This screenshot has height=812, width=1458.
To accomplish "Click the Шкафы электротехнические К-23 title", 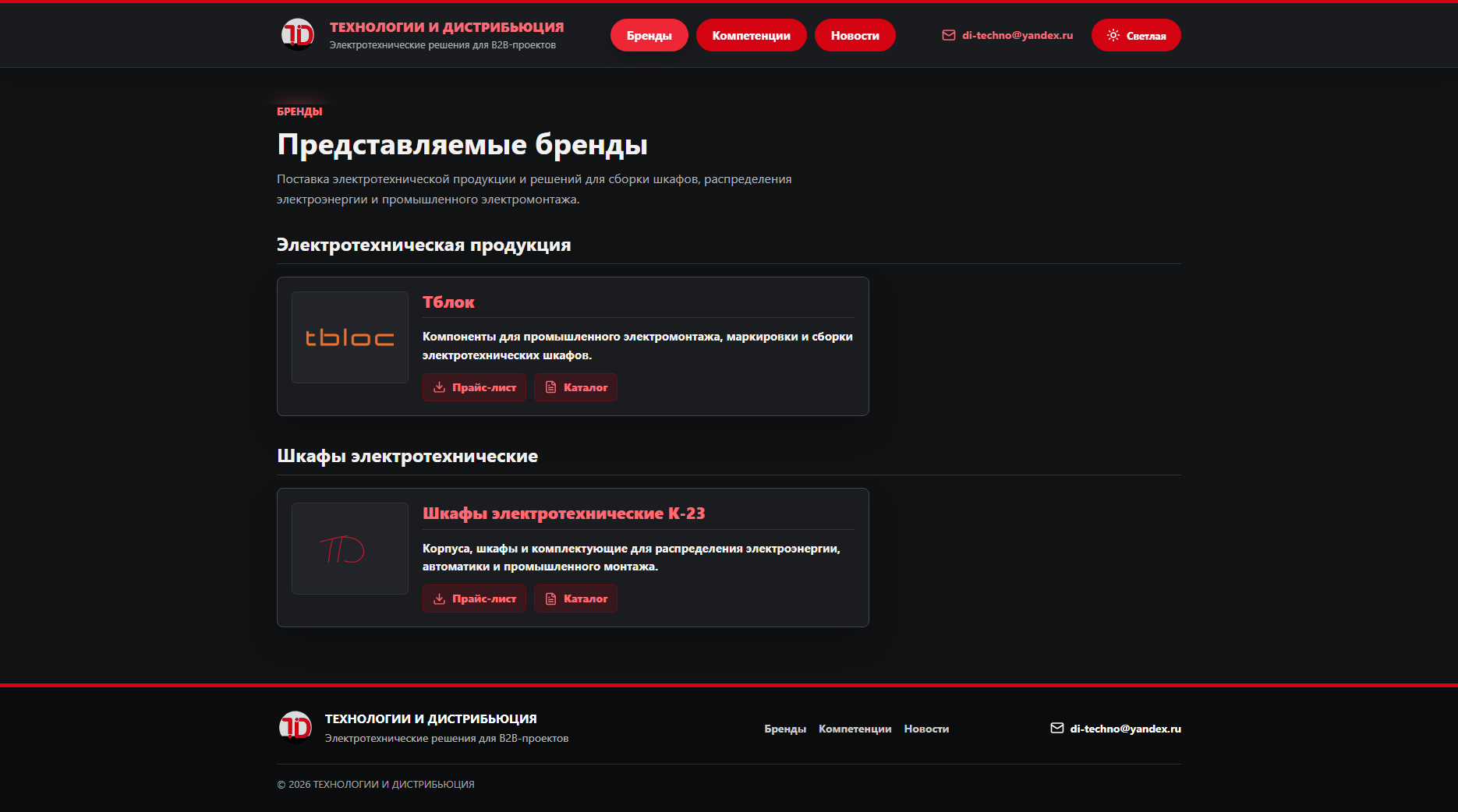I will (564, 514).
